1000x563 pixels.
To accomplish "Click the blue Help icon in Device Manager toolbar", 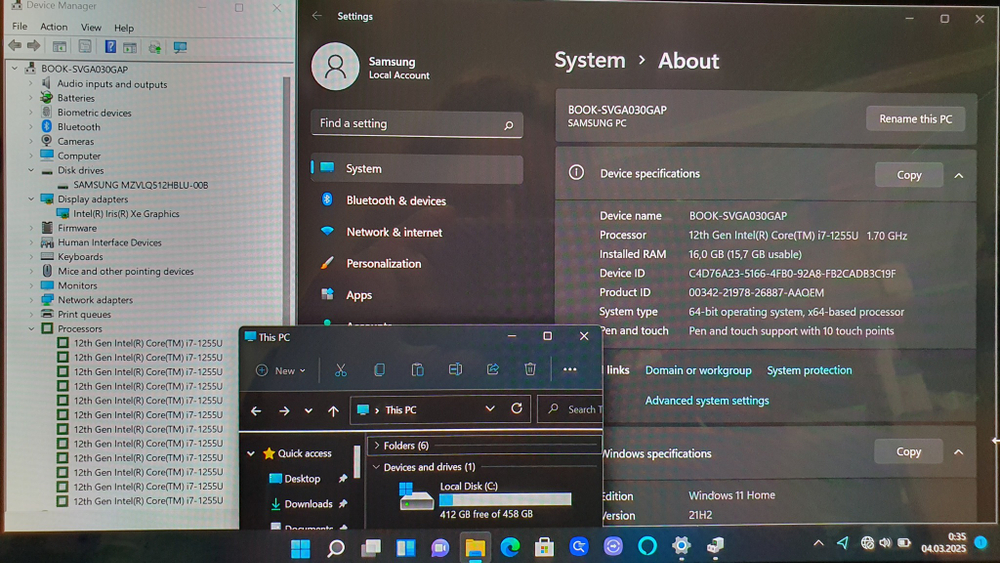I will coord(110,47).
